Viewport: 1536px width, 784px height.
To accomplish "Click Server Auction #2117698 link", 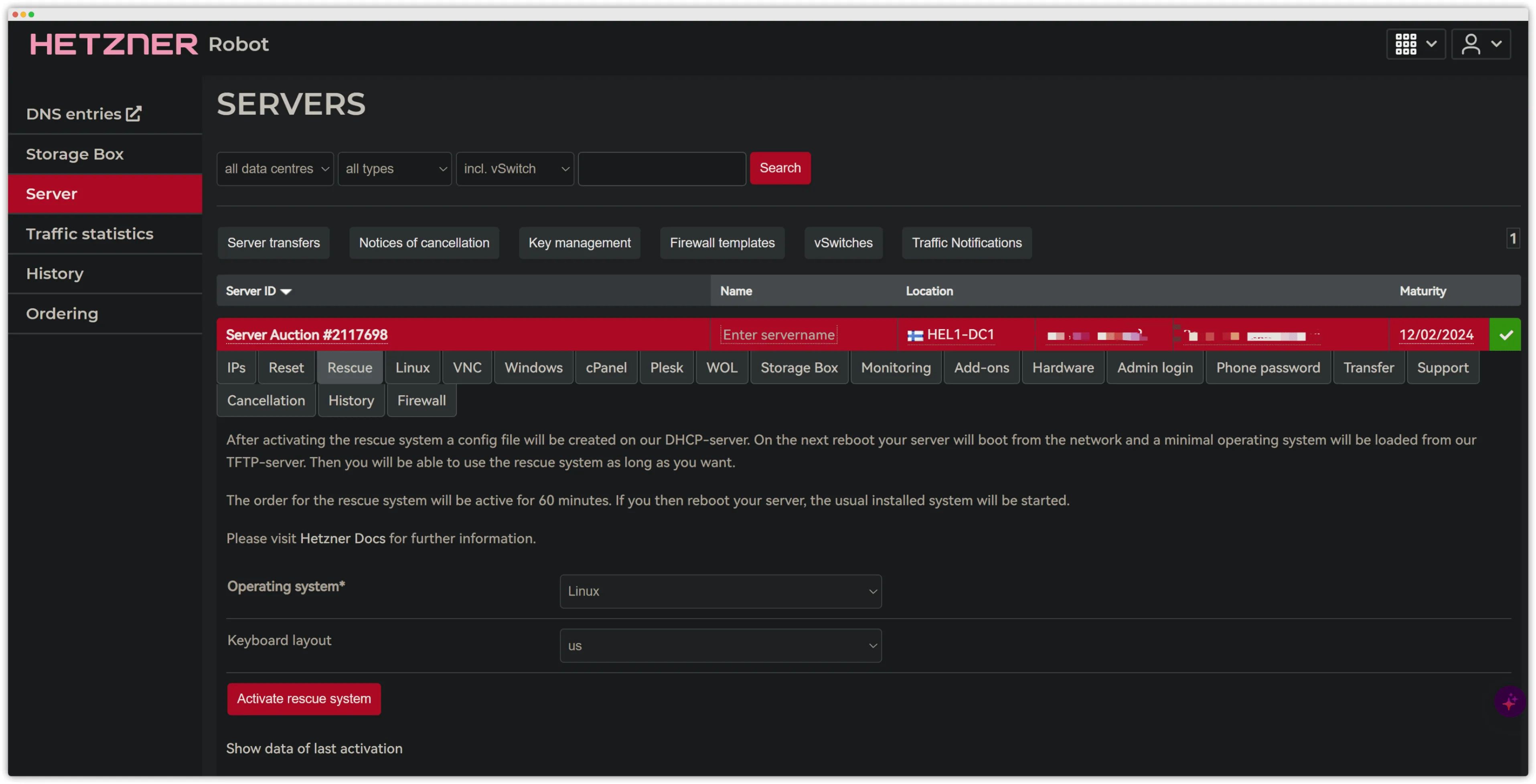I will [306, 335].
